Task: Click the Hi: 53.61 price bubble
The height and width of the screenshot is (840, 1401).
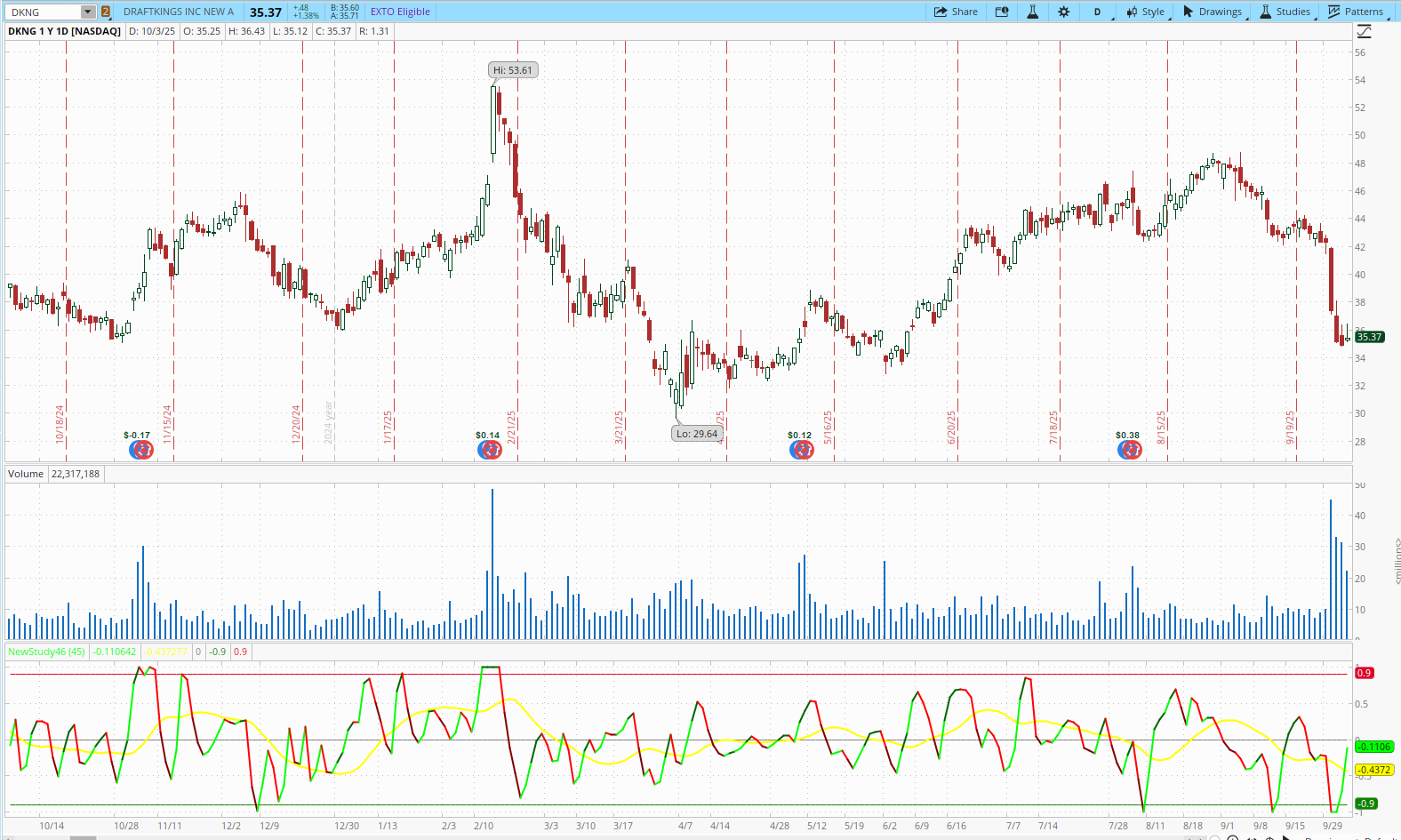Action: [513, 70]
